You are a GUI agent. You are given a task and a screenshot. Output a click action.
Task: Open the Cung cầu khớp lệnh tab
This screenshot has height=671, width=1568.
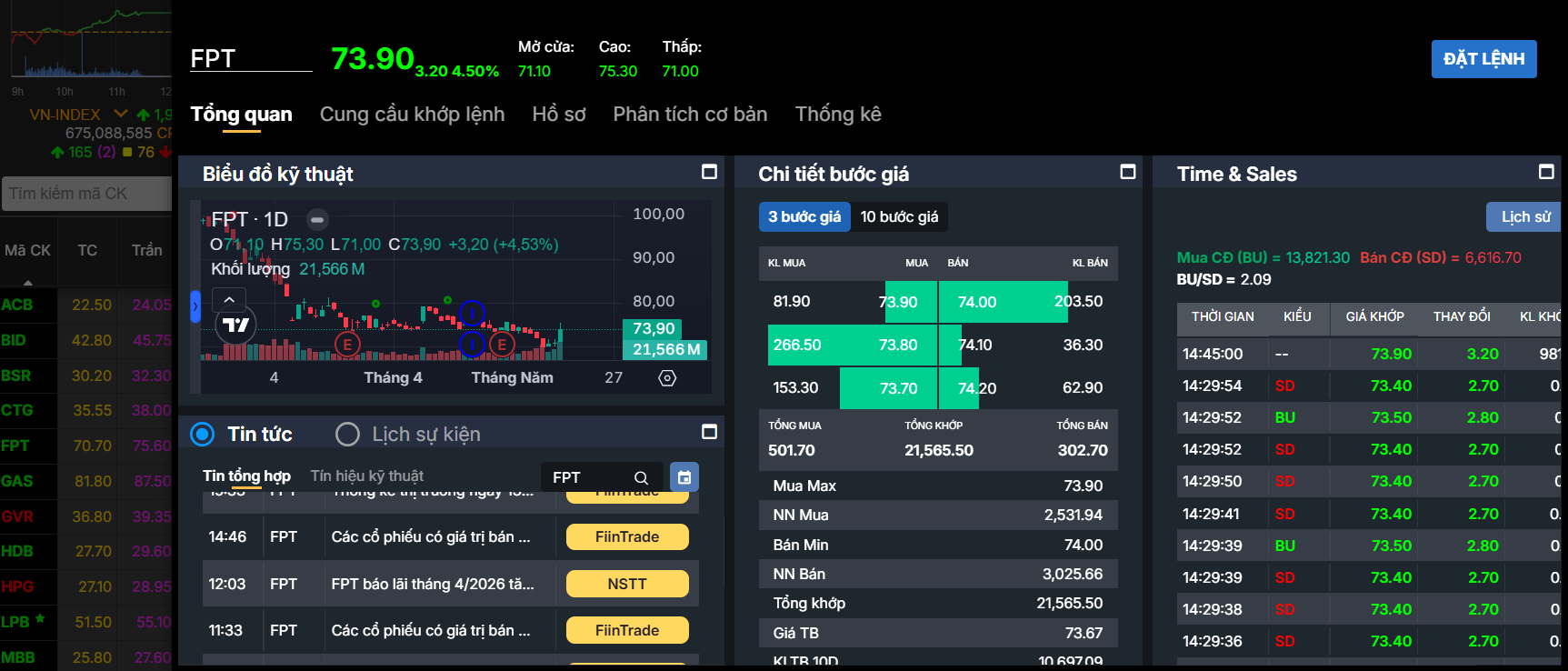click(x=412, y=114)
